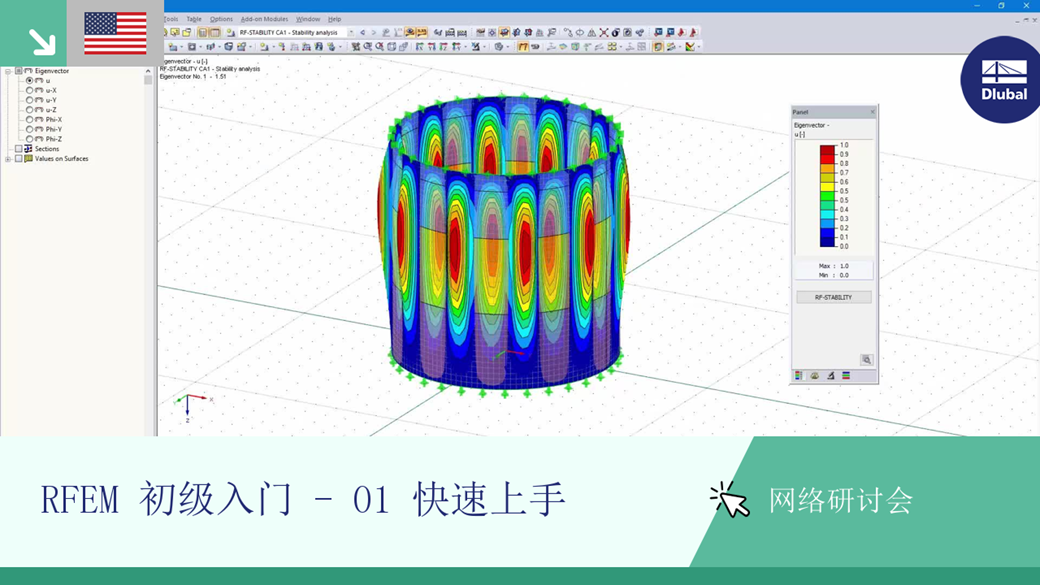Click the 3D box view icon
The image size is (1040, 585).
[391, 46]
